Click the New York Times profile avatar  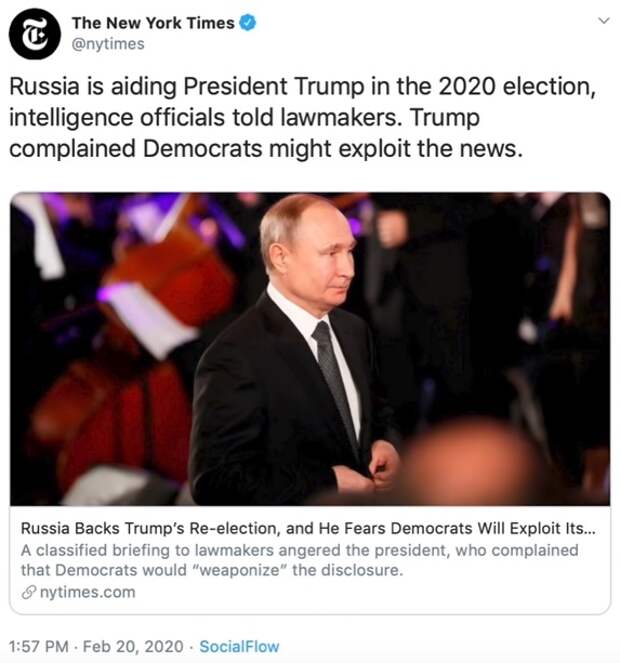coord(35,33)
